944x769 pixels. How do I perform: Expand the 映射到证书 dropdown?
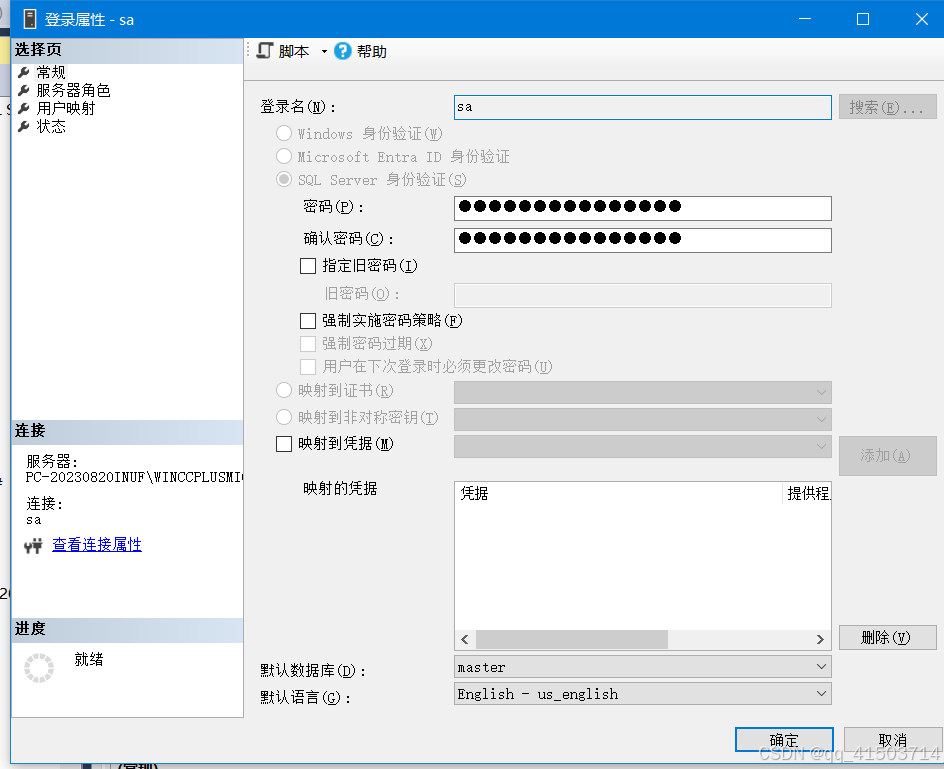pos(821,391)
